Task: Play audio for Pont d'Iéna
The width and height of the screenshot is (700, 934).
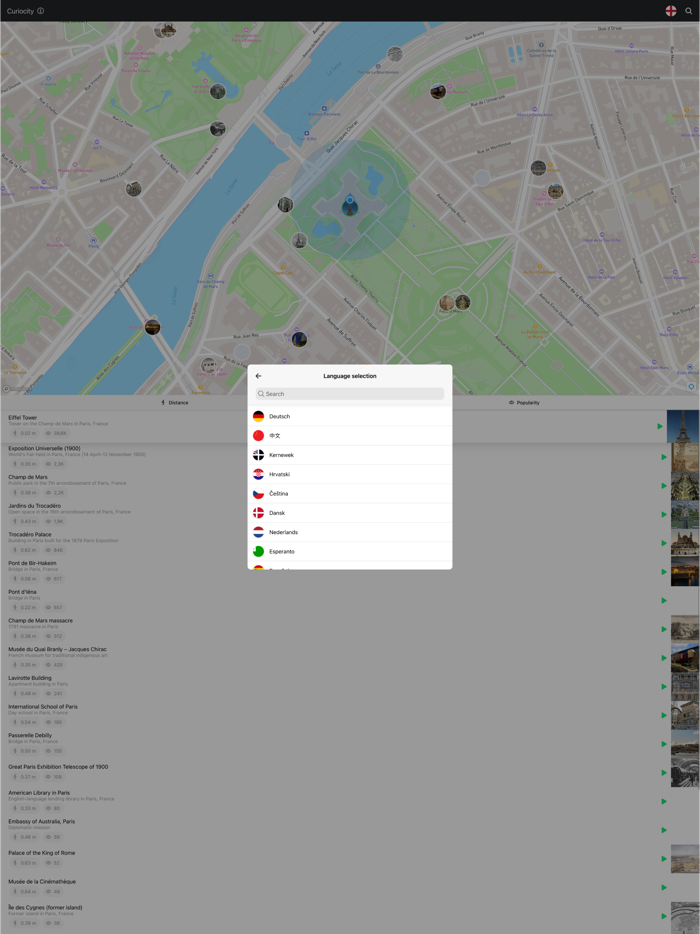Action: pos(664,600)
